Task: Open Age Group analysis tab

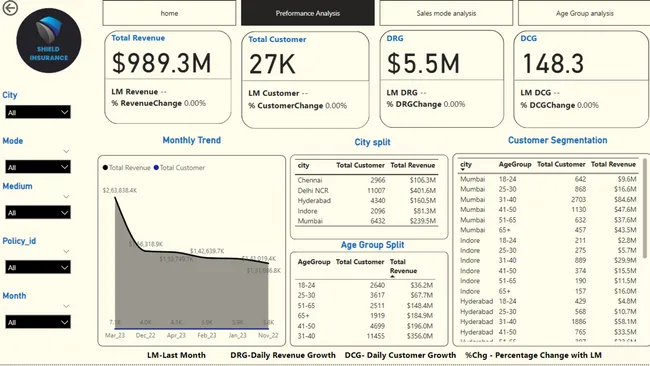Action: [x=584, y=13]
